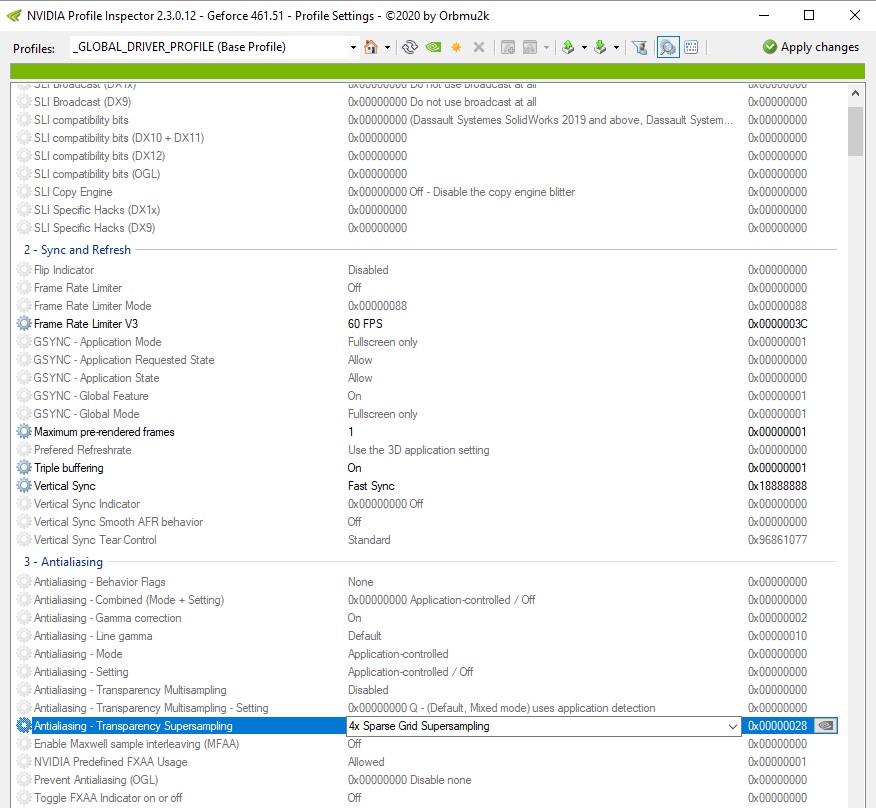
Task: Toggle show scanned unknown settings magnifier
Action: click(668, 47)
